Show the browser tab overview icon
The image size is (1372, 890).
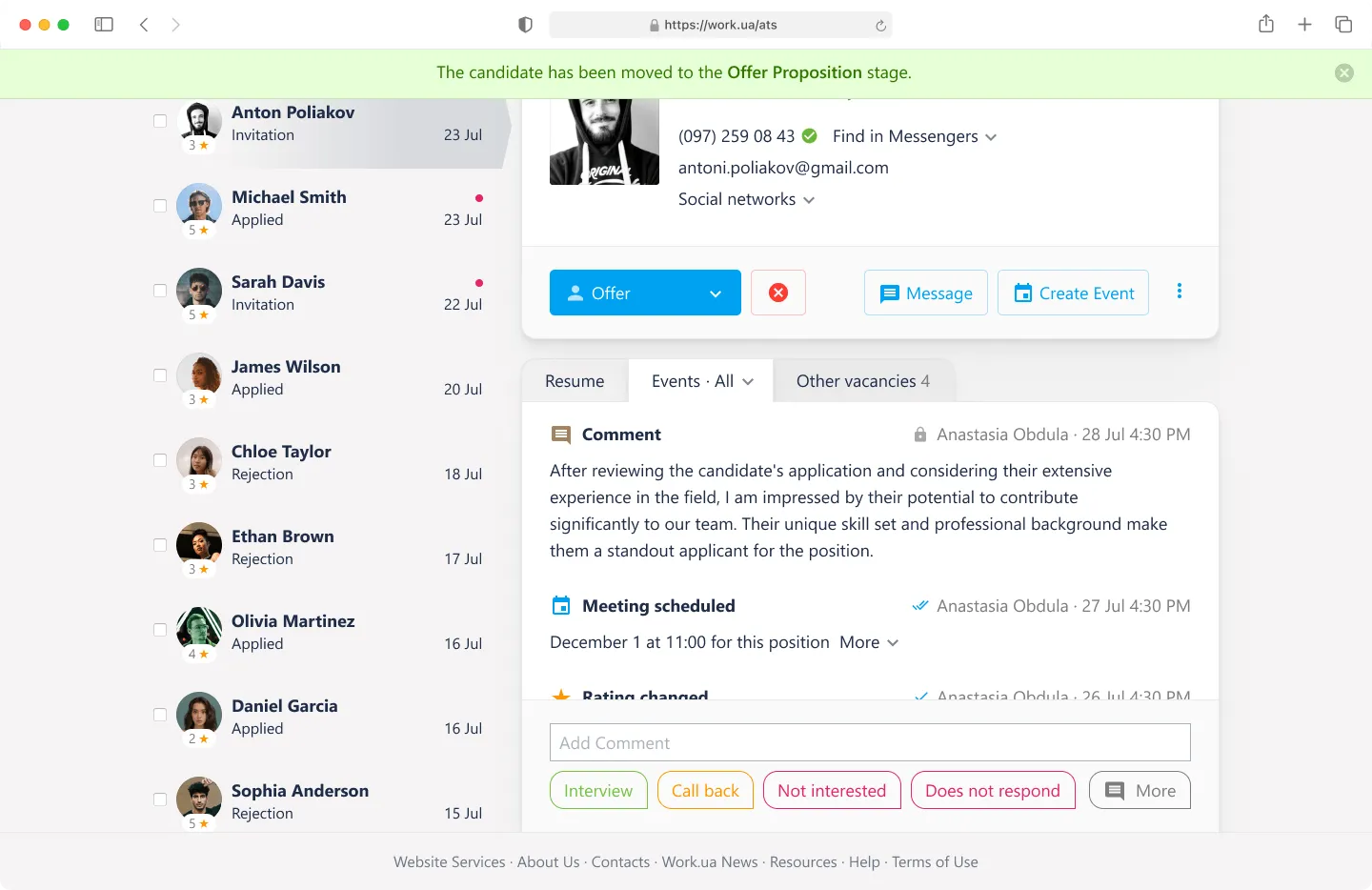[1343, 25]
